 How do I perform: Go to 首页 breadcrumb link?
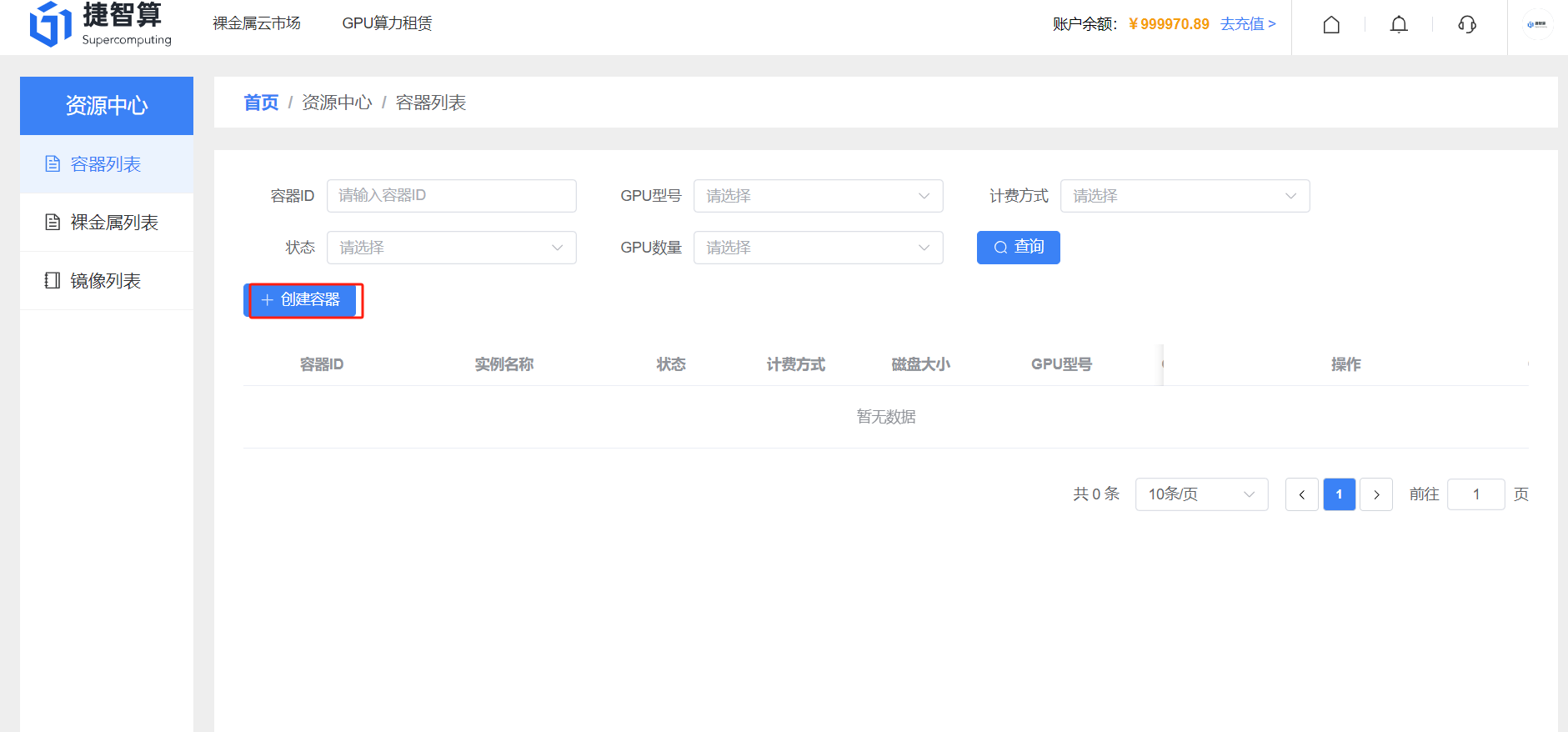click(x=261, y=103)
